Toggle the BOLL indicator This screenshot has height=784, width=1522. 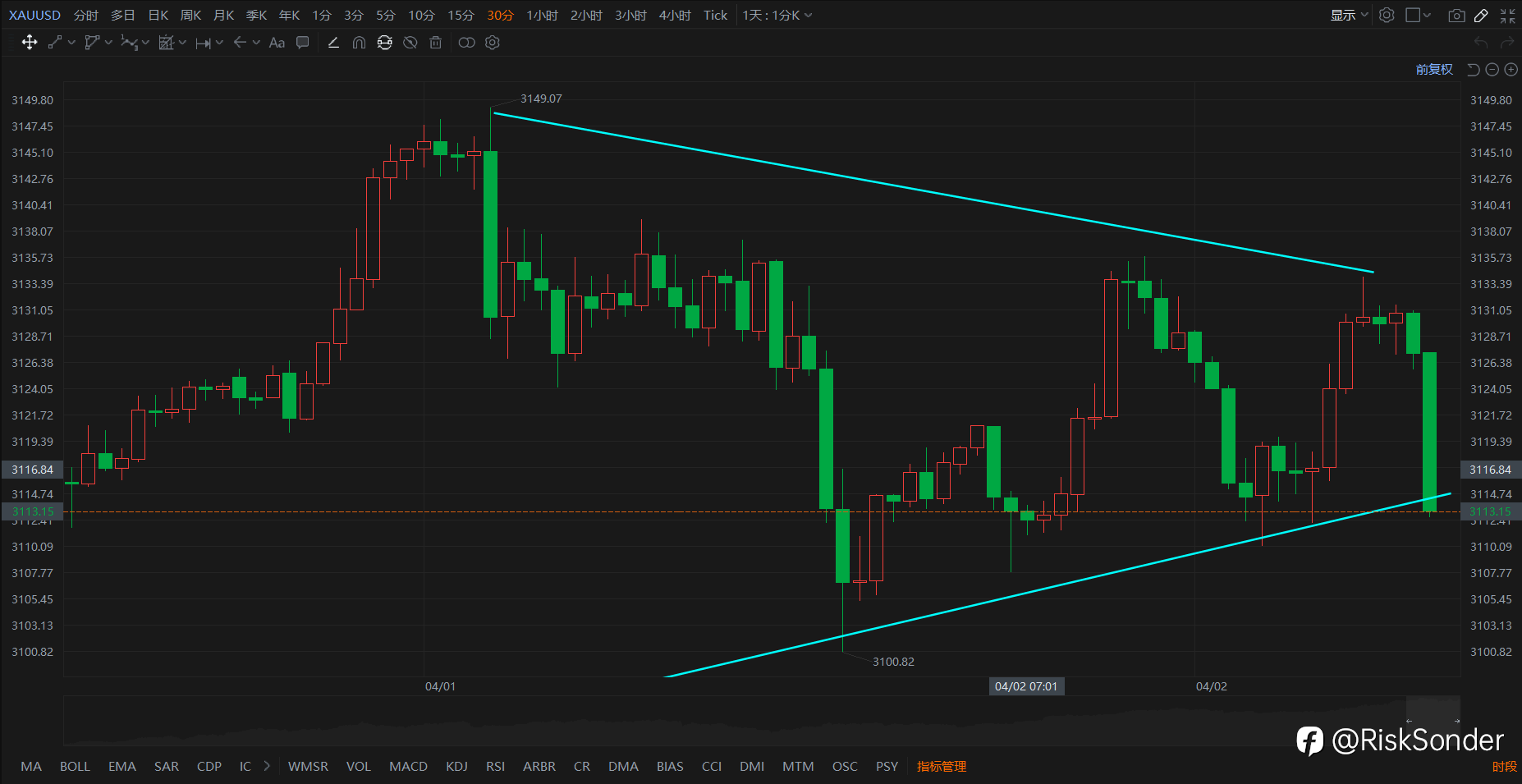coord(75,767)
